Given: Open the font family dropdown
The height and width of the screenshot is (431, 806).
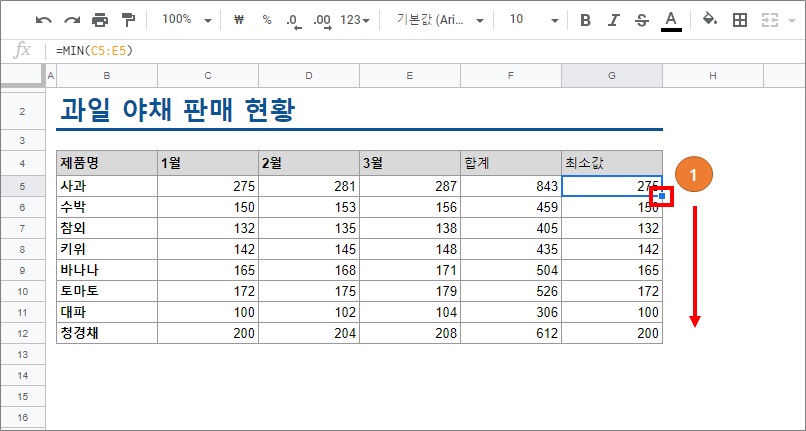Looking at the screenshot, I should [439, 20].
